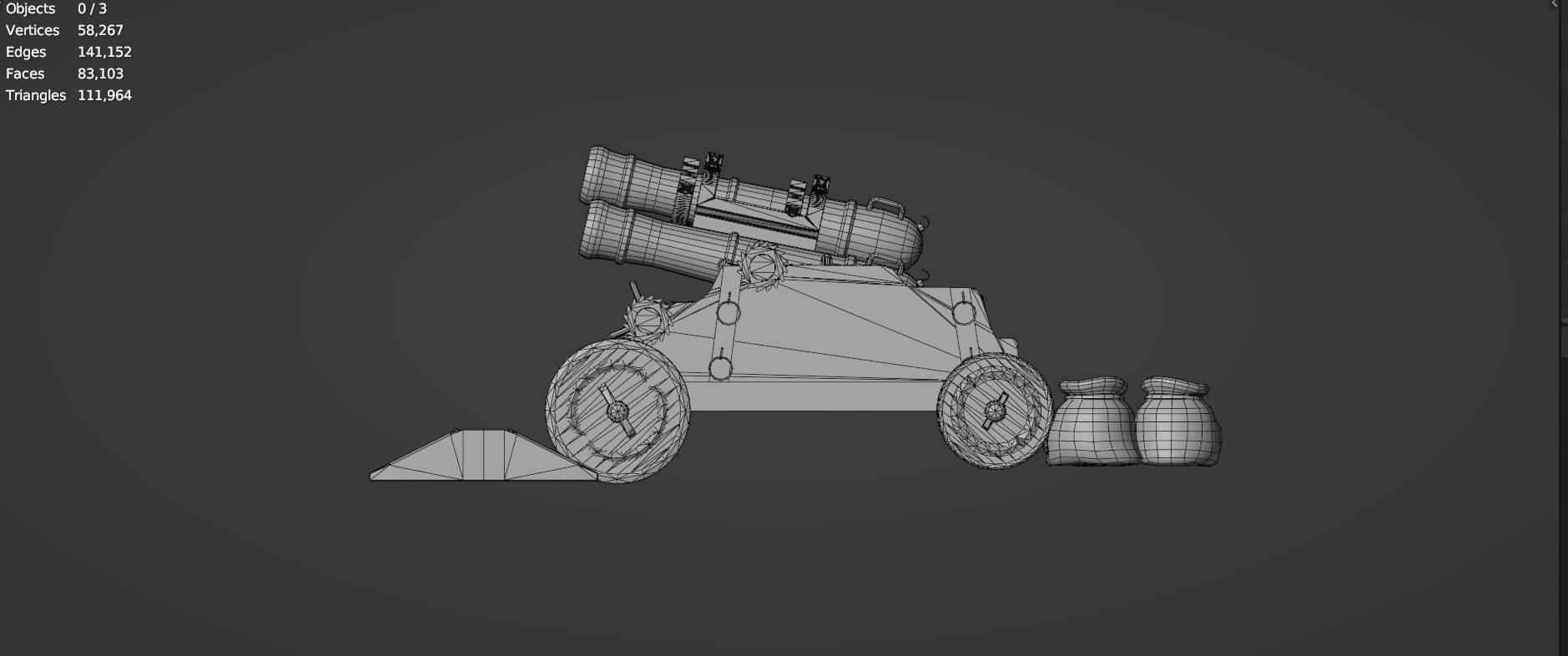Select the wedge-shaped ramp mesh
1568x656 pixels.
484,456
